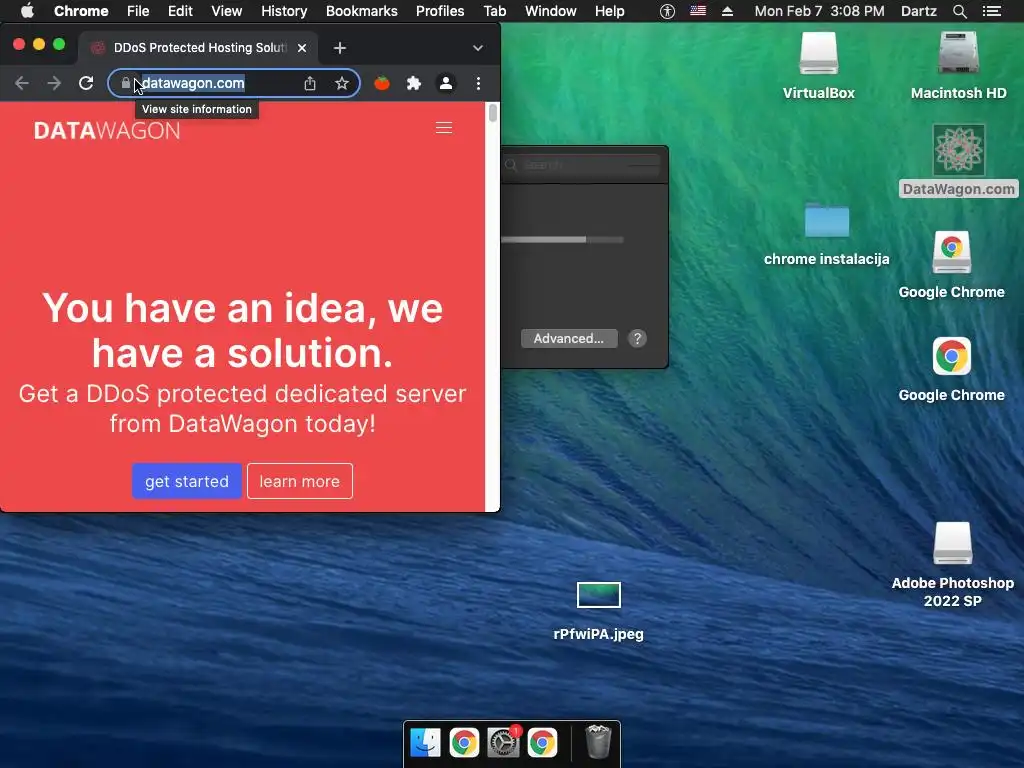Screen dimensions: 1024x768
Task: Open the Chrome application menu
Action: pos(81,11)
